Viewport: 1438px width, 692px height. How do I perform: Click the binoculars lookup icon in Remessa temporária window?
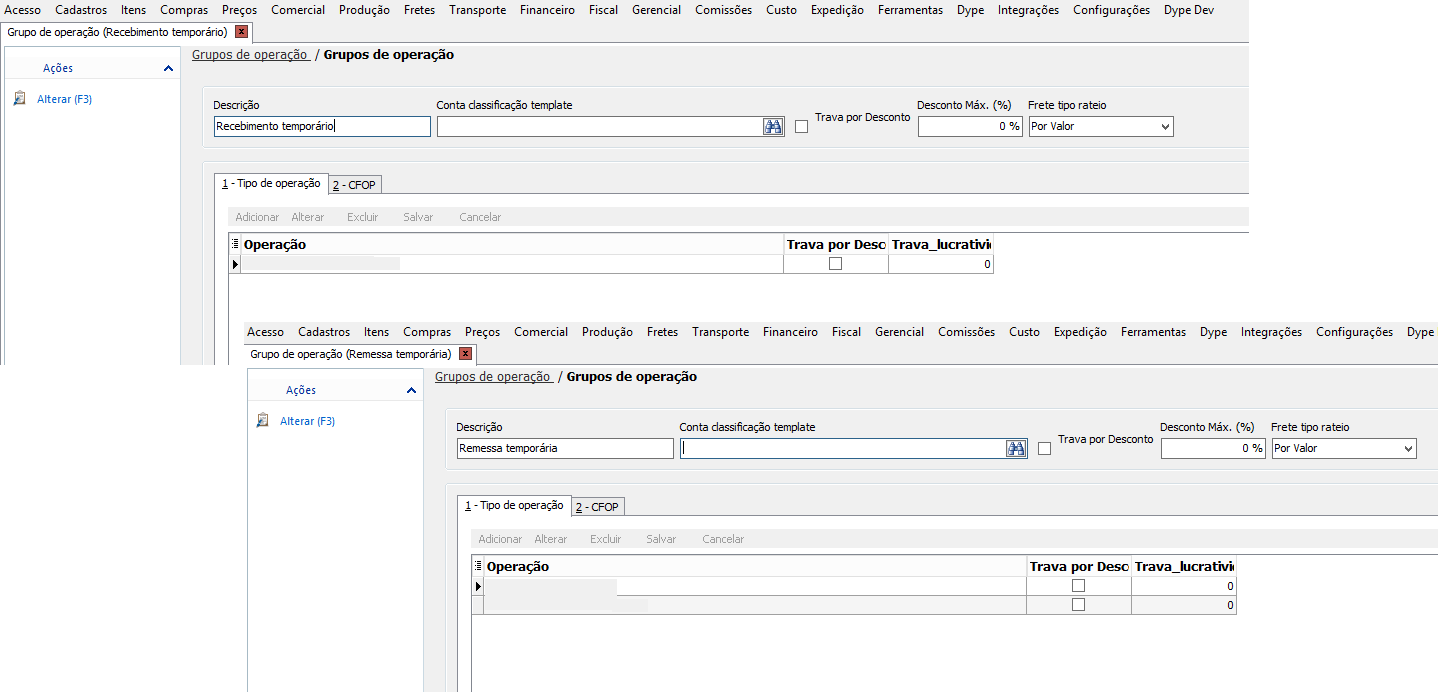coord(1016,449)
